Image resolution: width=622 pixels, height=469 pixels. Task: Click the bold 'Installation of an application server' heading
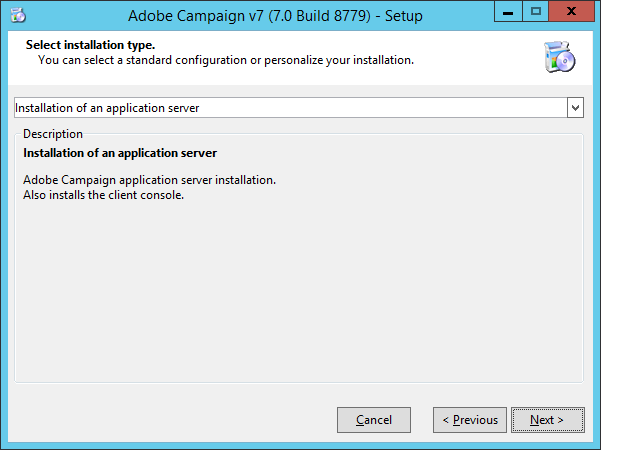tap(120, 153)
